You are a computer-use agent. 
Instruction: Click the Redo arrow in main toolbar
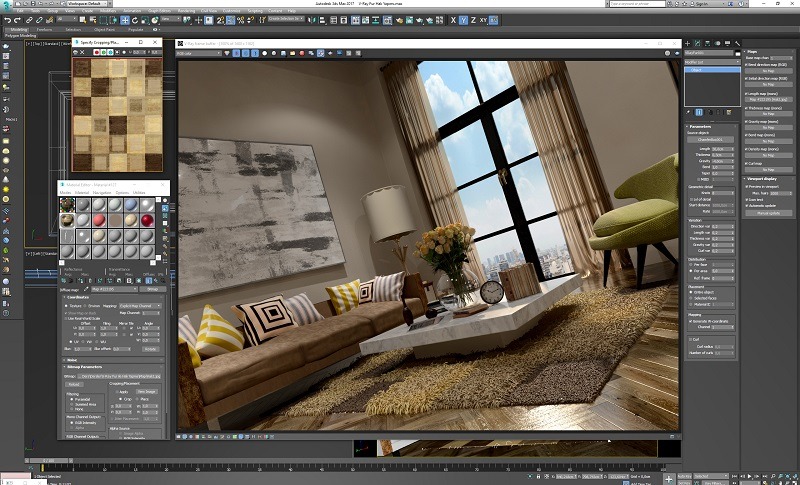point(17,20)
